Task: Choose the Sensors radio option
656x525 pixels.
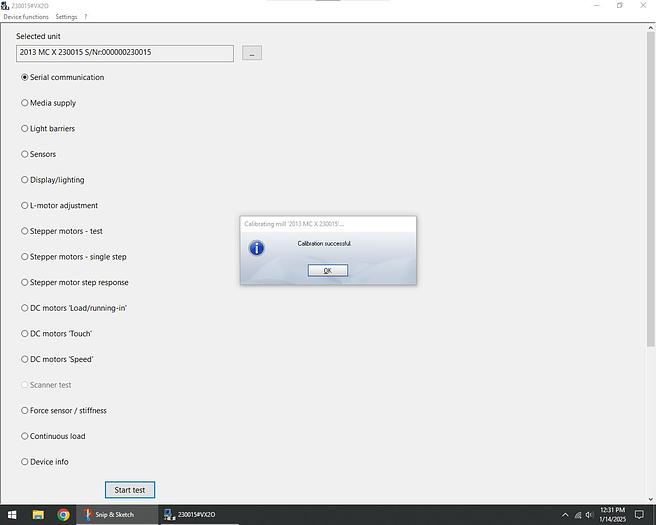Action: point(25,154)
